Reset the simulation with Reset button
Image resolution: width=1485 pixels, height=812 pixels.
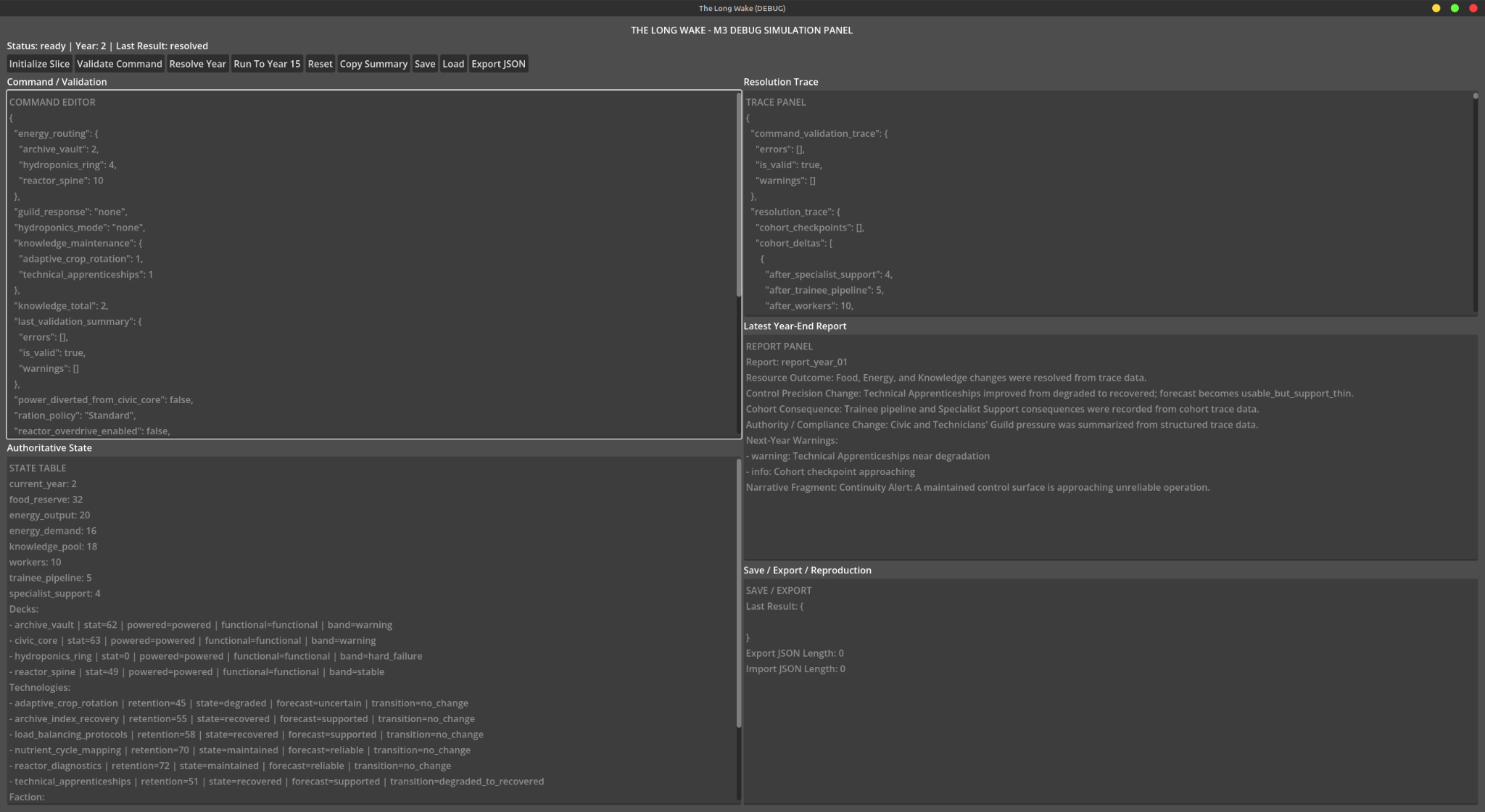click(320, 64)
